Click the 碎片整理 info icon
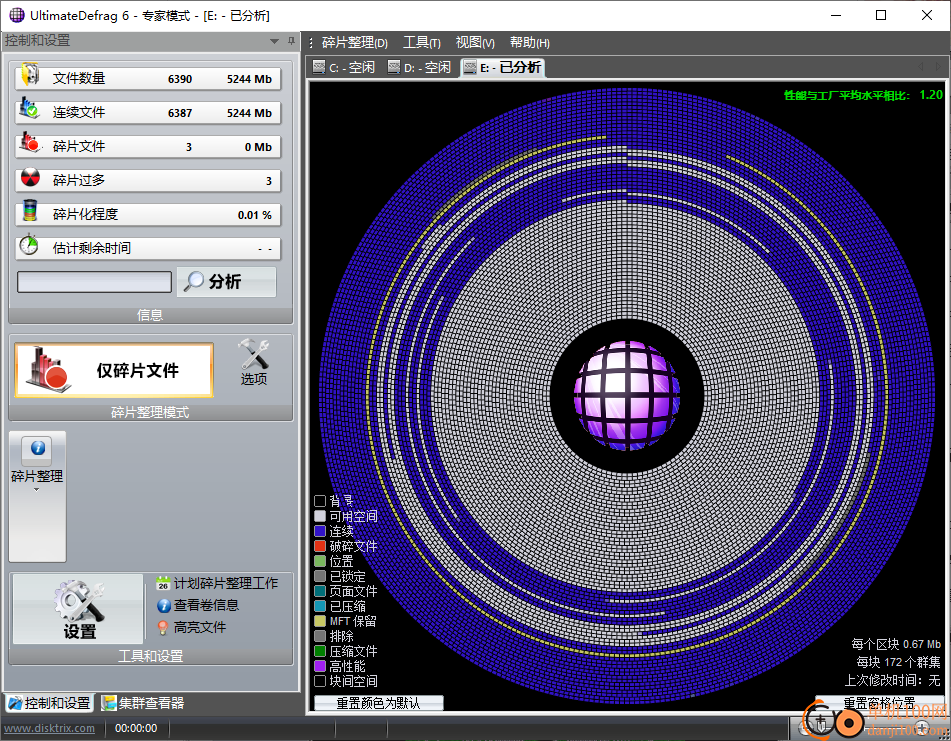Viewport: 951px width, 741px height. point(38,448)
